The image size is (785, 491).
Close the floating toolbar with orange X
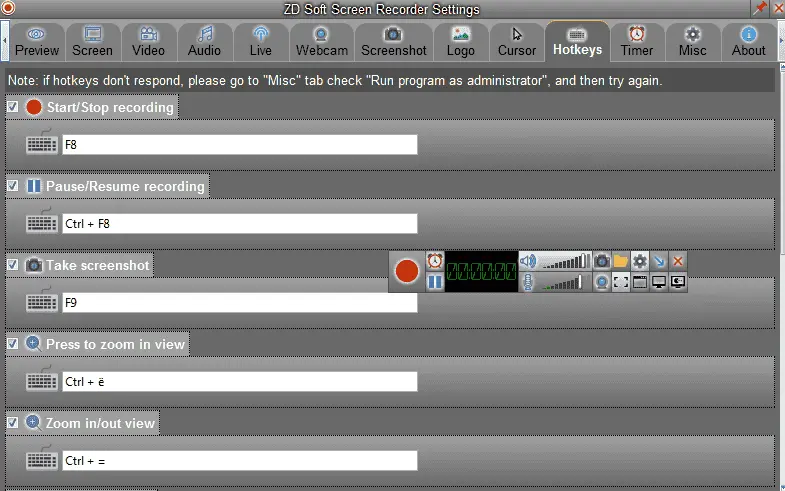click(x=678, y=261)
